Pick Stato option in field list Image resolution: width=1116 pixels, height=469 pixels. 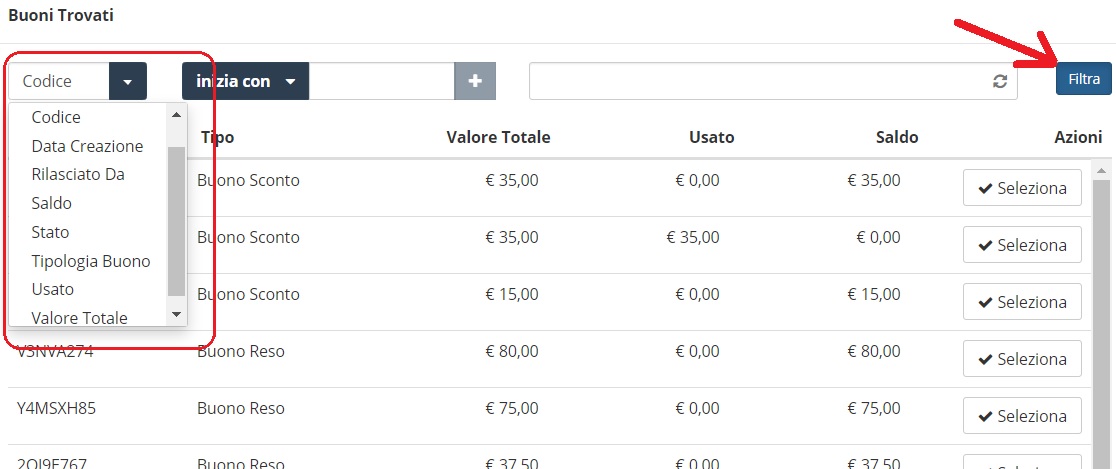(x=50, y=232)
